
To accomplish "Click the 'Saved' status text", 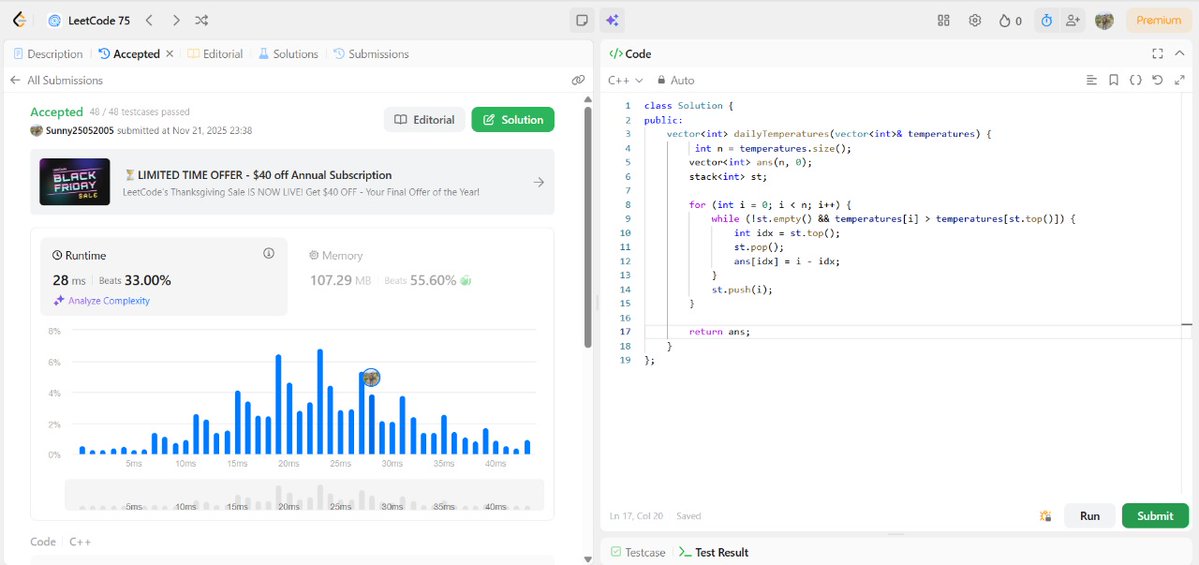I will pyautogui.click(x=688, y=516).
